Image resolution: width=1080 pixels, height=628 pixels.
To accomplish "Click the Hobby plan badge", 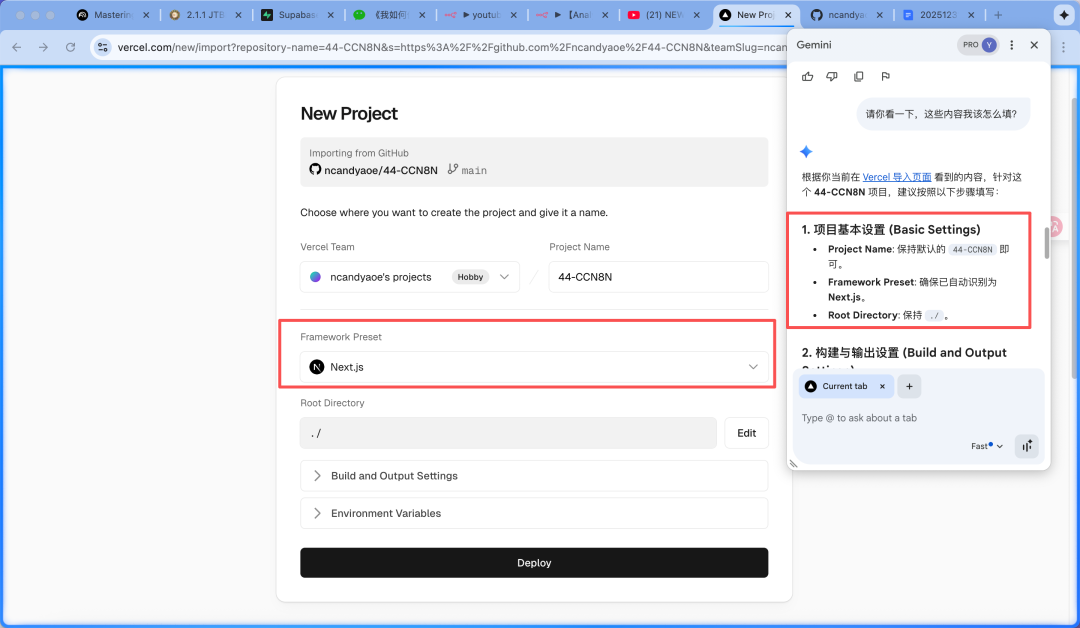I will point(470,277).
